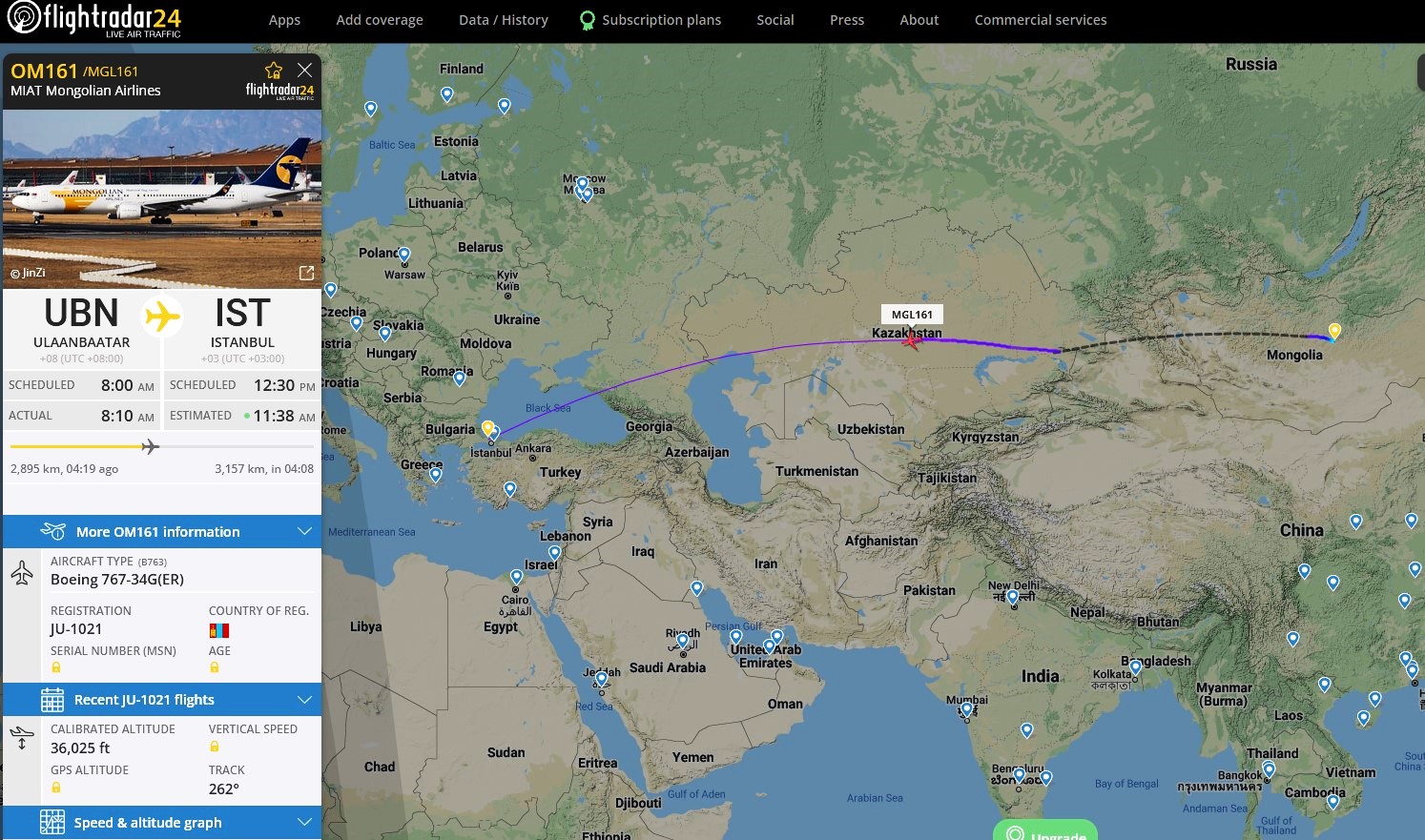This screenshot has height=840, width=1425.
Task: Click Istanbul destination airport pin
Action: (487, 428)
